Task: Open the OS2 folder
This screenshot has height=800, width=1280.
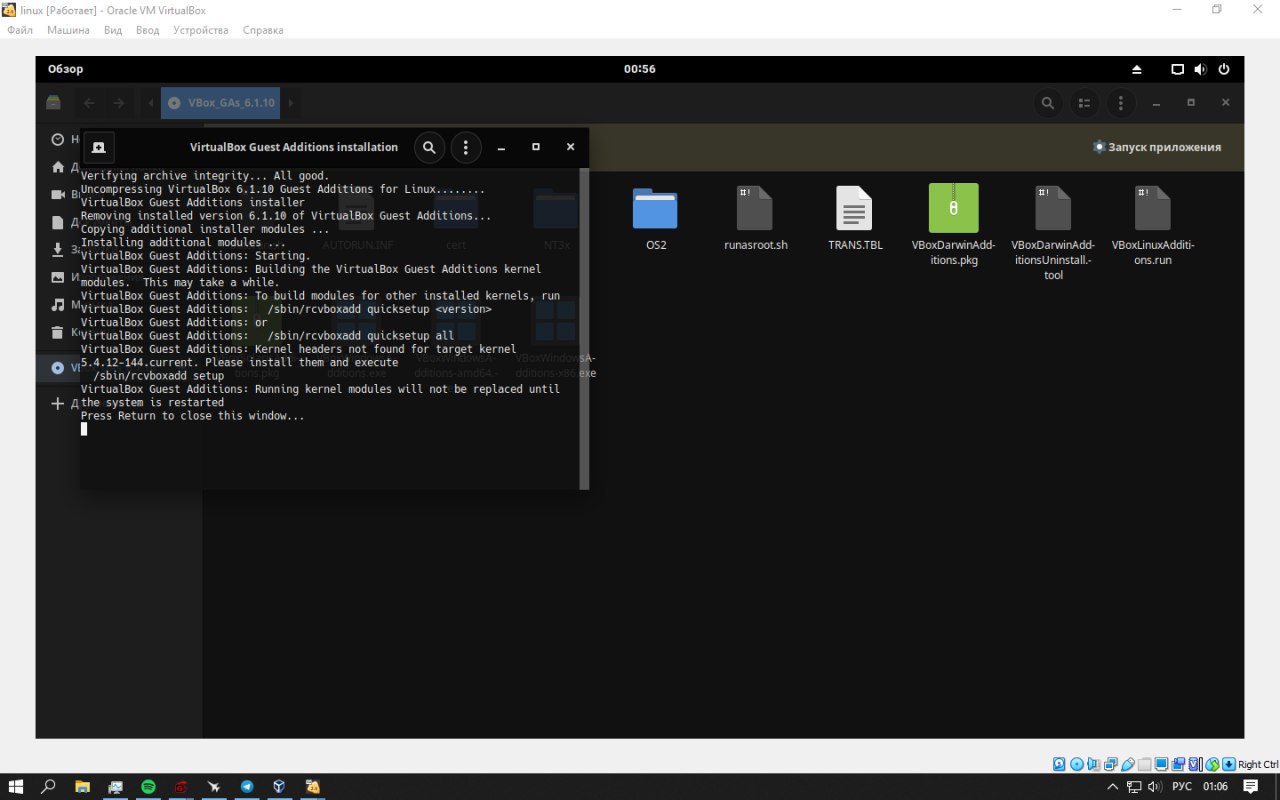Action: click(x=655, y=218)
